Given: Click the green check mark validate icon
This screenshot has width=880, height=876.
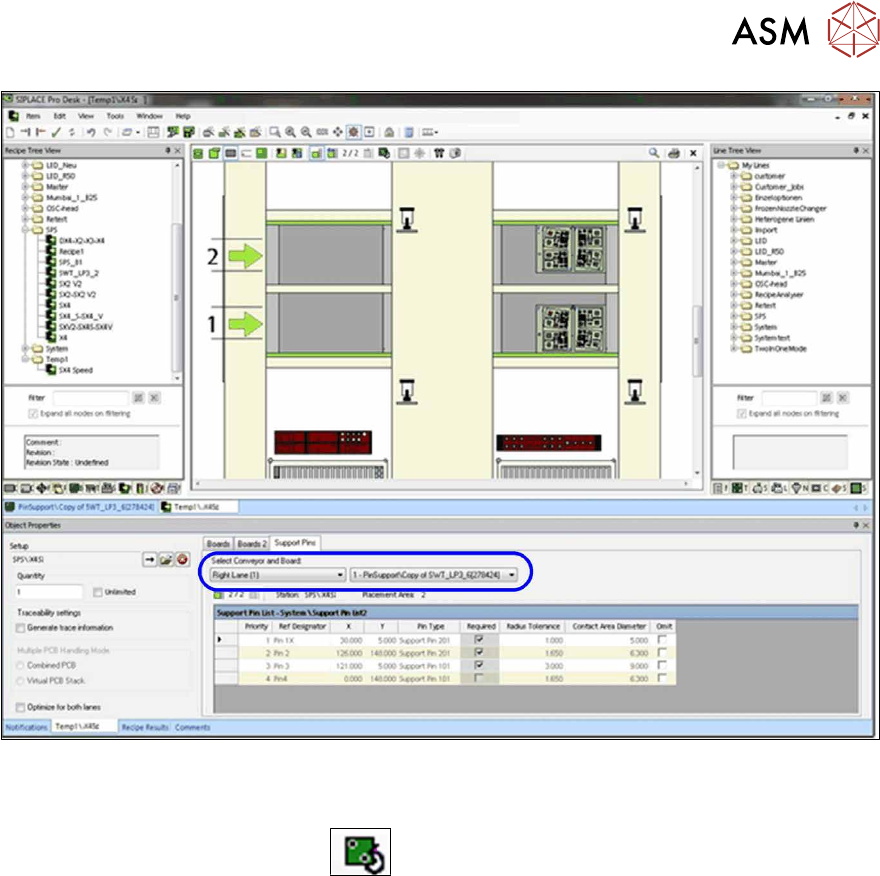Looking at the screenshot, I should coord(56,132).
